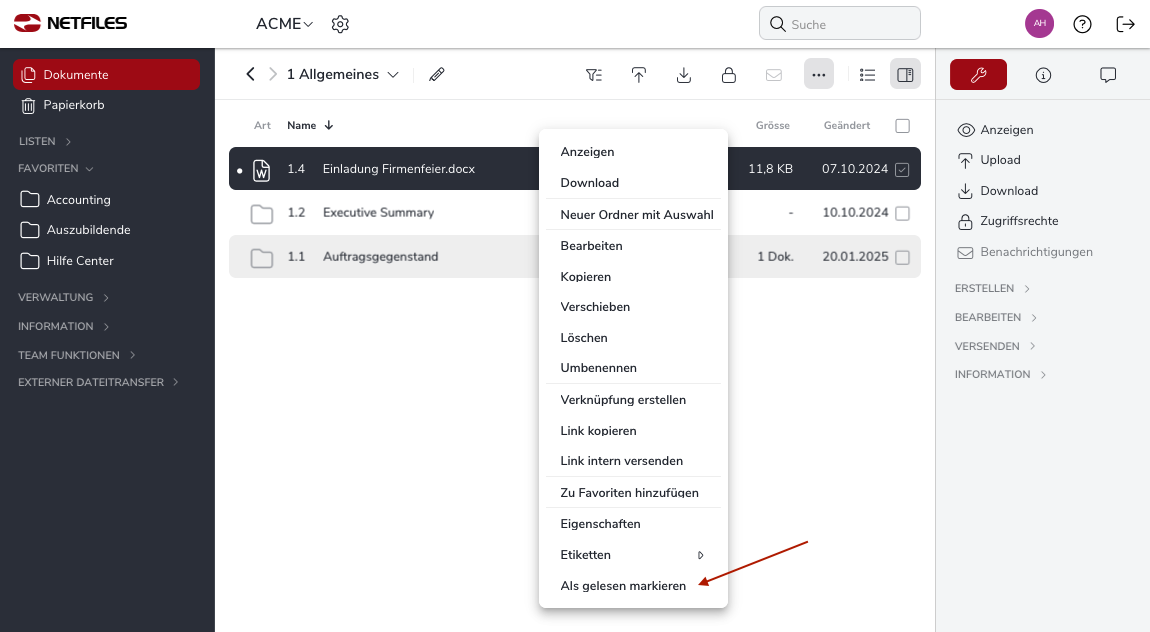1150x632 pixels.
Task: Open the help question mark icon
Action: [x=1082, y=24]
